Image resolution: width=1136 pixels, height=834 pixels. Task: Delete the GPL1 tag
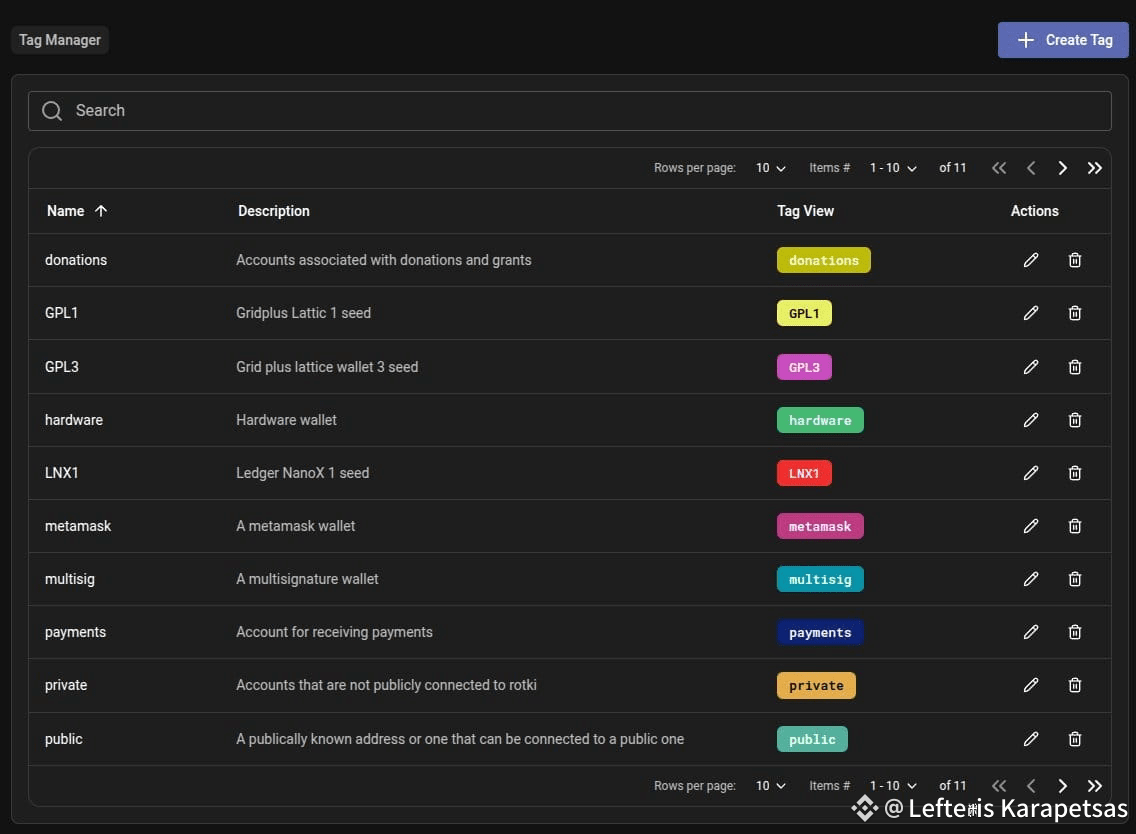point(1075,313)
